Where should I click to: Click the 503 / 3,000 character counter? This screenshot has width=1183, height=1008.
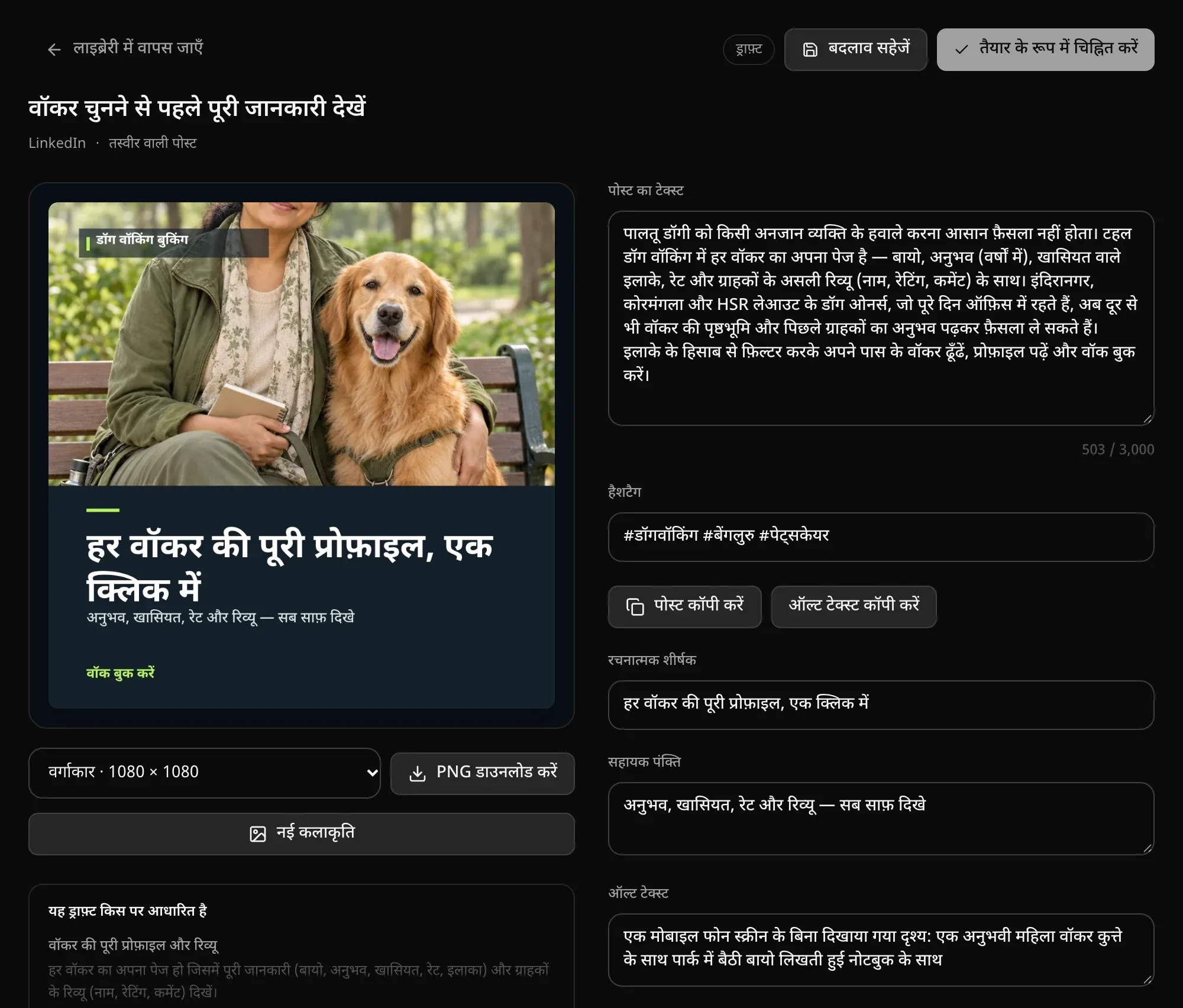[x=1117, y=450]
